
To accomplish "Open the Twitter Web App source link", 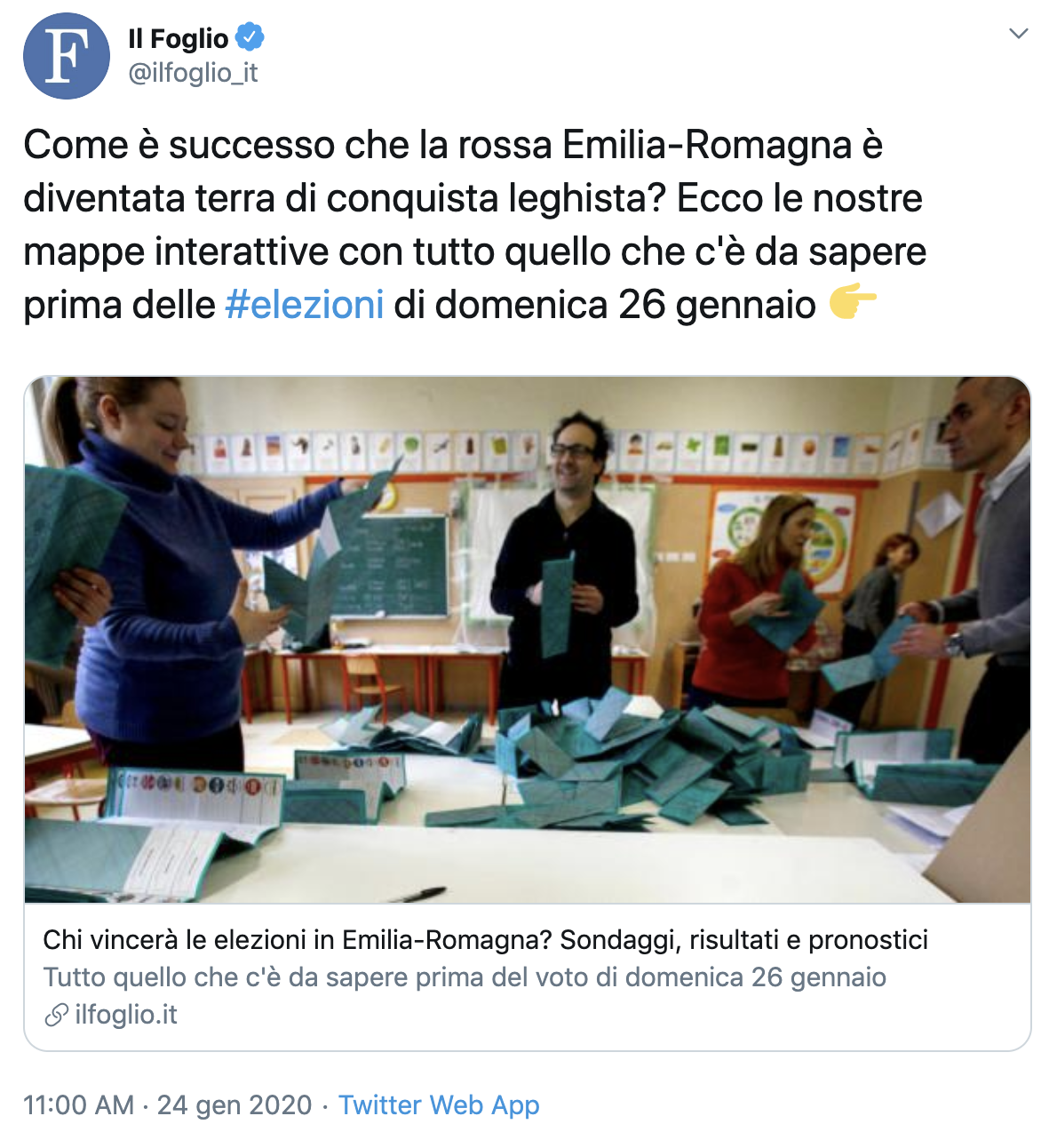I will [439, 1105].
